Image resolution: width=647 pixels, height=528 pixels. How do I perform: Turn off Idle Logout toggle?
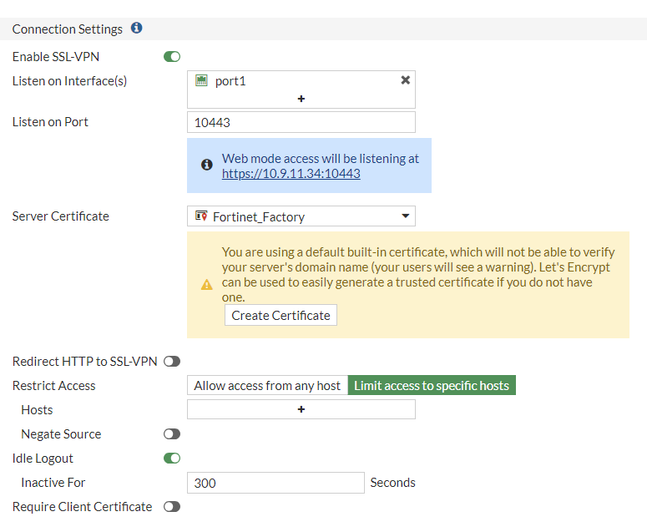point(172,458)
